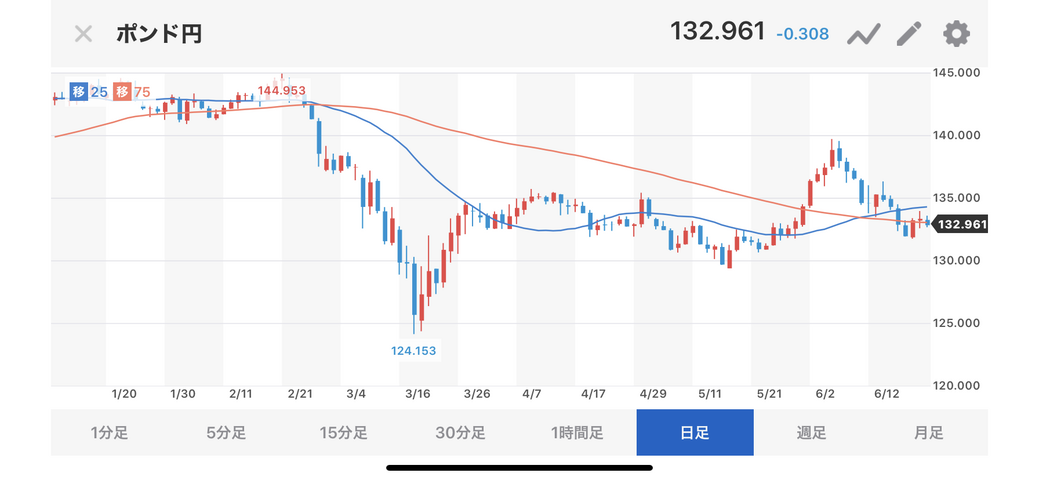Open the chart type line icon
1039x480 pixels.
click(x=863, y=34)
